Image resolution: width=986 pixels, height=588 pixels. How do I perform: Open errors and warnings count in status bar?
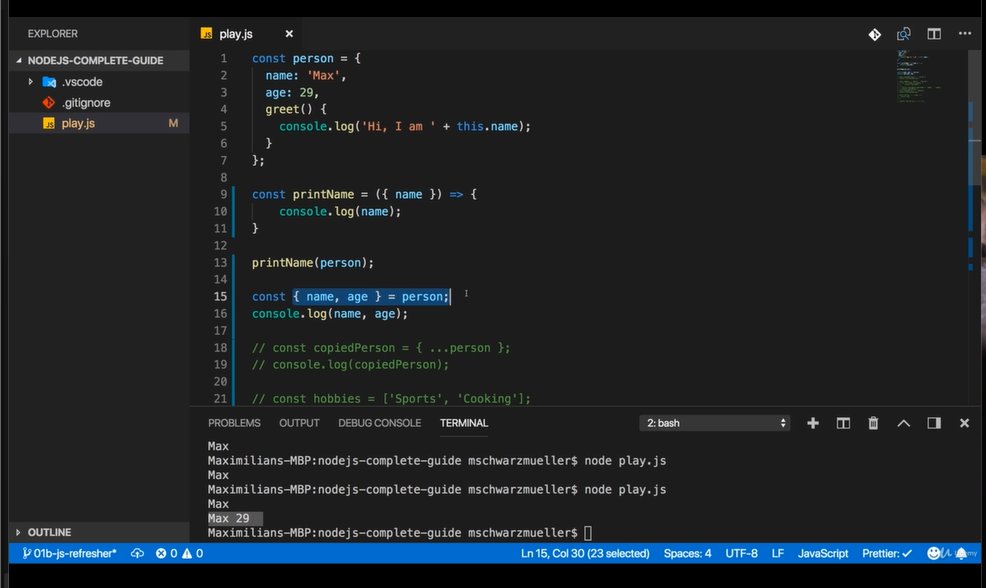point(180,553)
